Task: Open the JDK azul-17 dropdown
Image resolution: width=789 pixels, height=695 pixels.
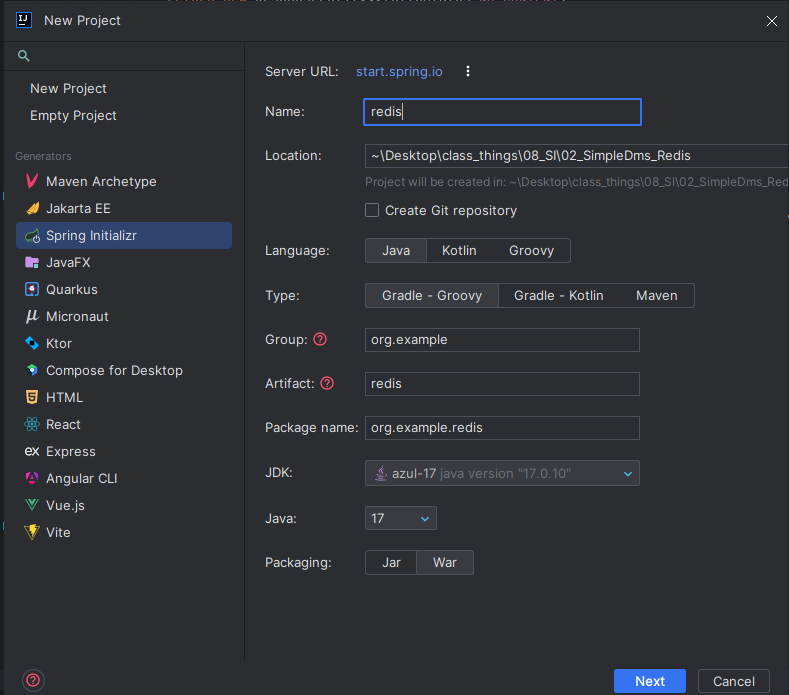Action: pyautogui.click(x=502, y=473)
